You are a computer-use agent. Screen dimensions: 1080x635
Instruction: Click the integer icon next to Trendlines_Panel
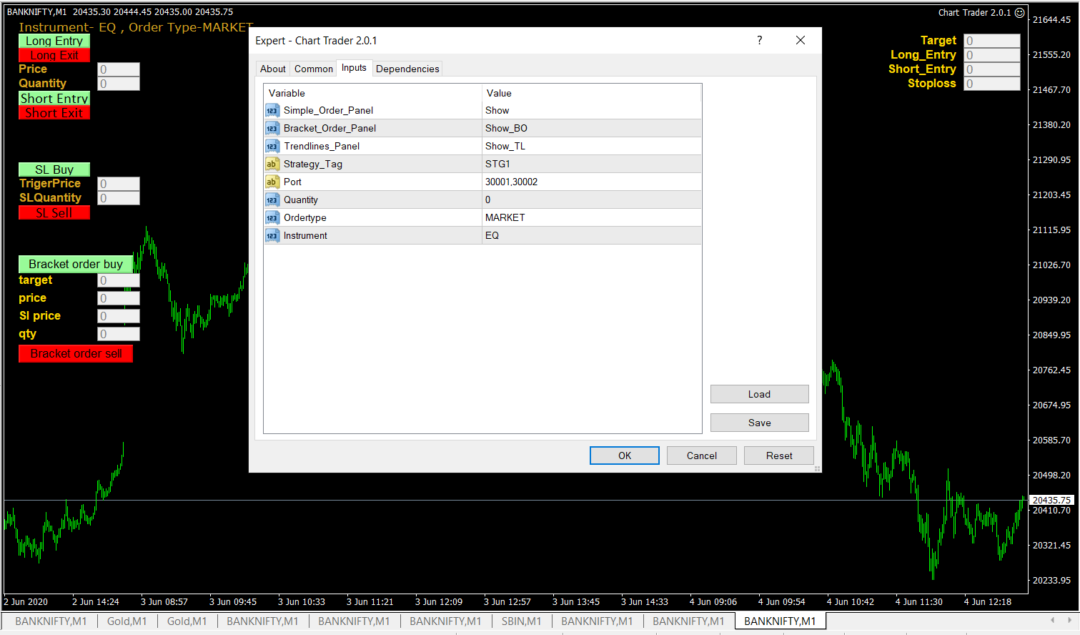(272, 145)
